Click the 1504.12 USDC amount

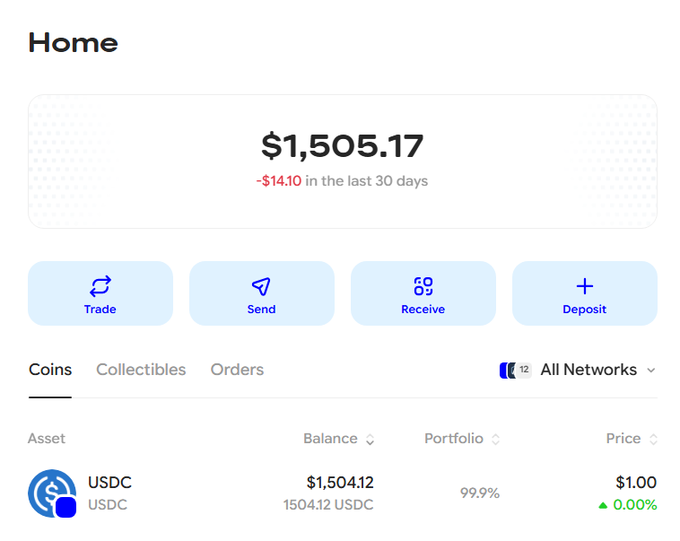click(328, 505)
